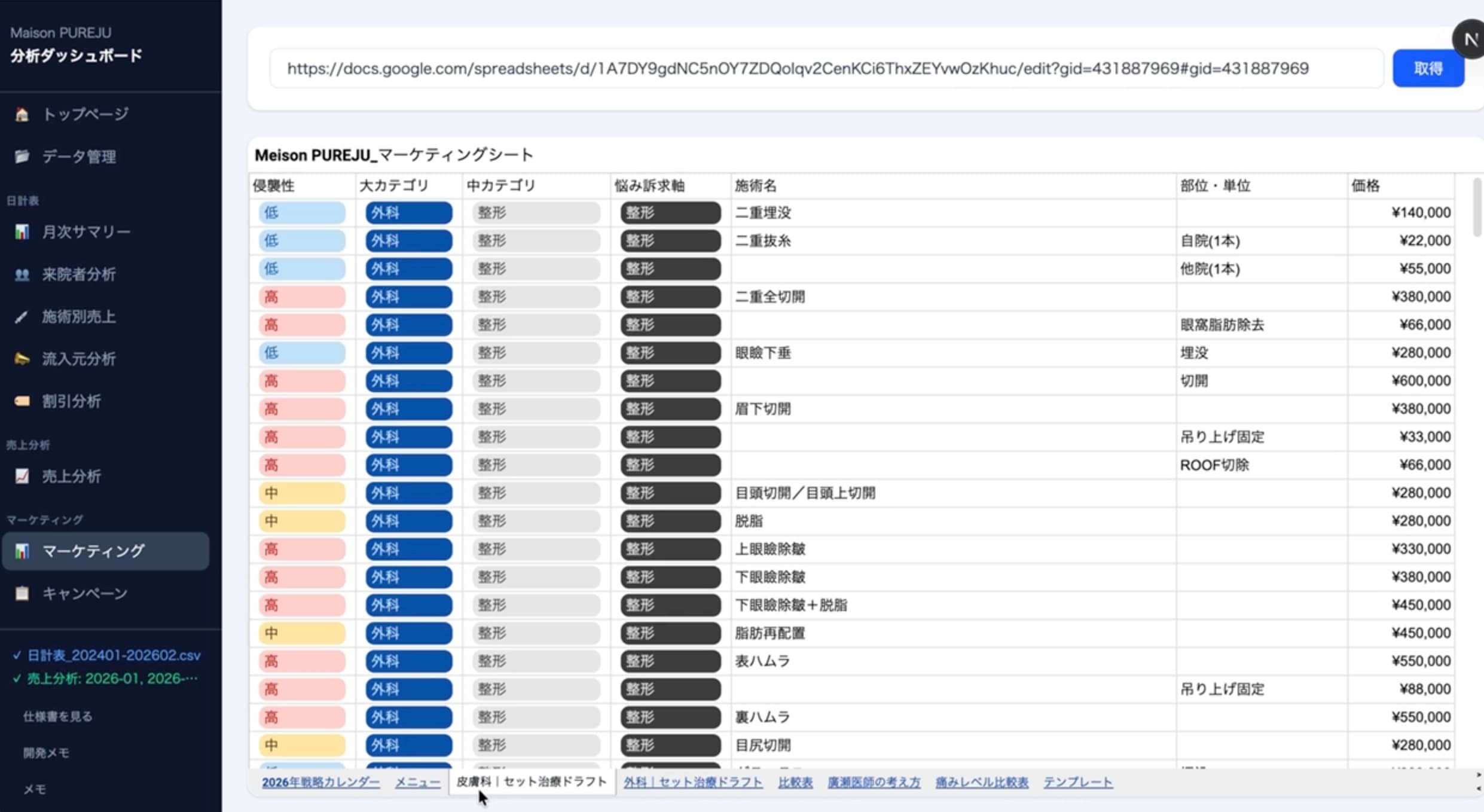Toggle the 売上分析 2026-01 checkmark
Image resolution: width=1484 pixels, height=812 pixels.
coord(17,679)
